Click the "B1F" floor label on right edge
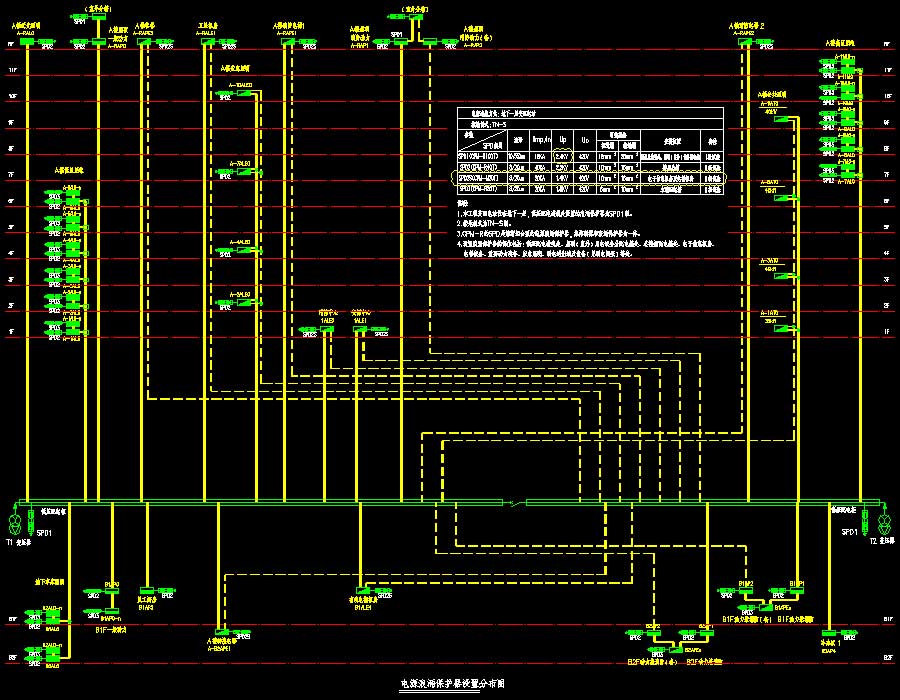Screen dimensions: 900x700 (887, 620)
